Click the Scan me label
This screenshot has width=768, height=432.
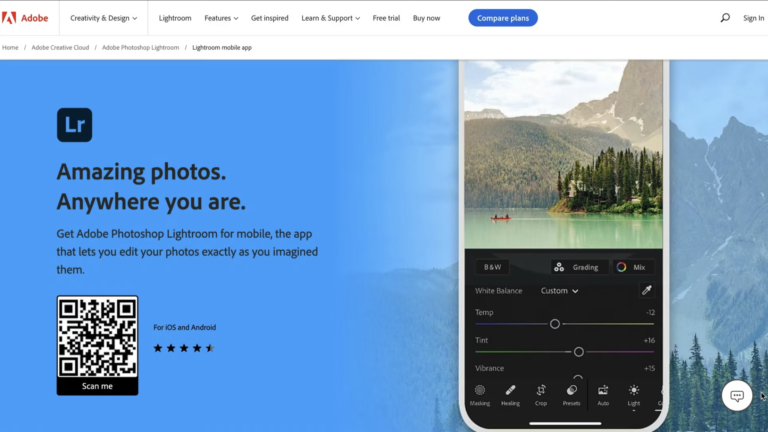[x=97, y=386]
